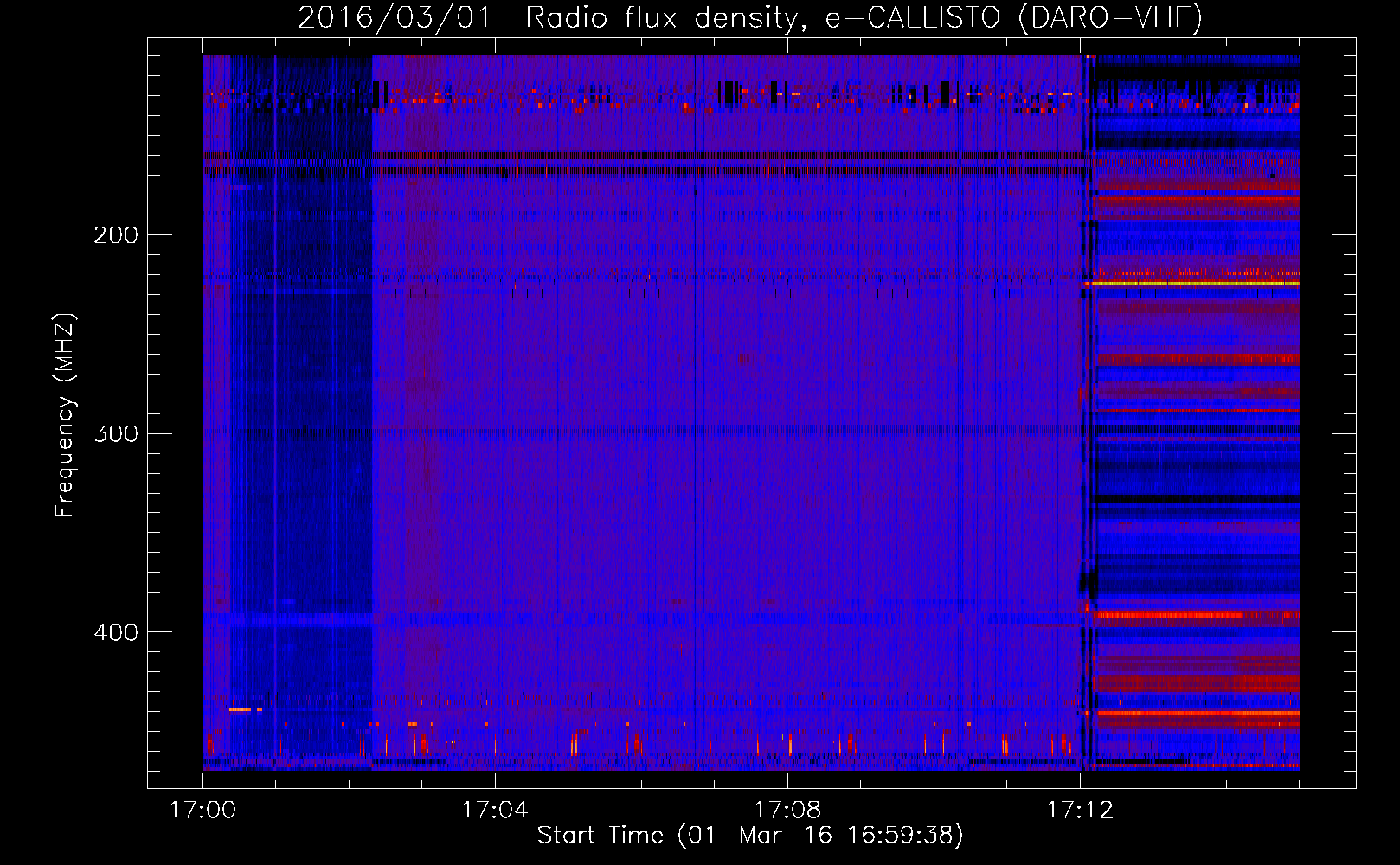Image resolution: width=1400 pixels, height=865 pixels.
Task: Click the 'Start Time (01-Mar-16 16:59:38)' label
Action: (x=750, y=835)
